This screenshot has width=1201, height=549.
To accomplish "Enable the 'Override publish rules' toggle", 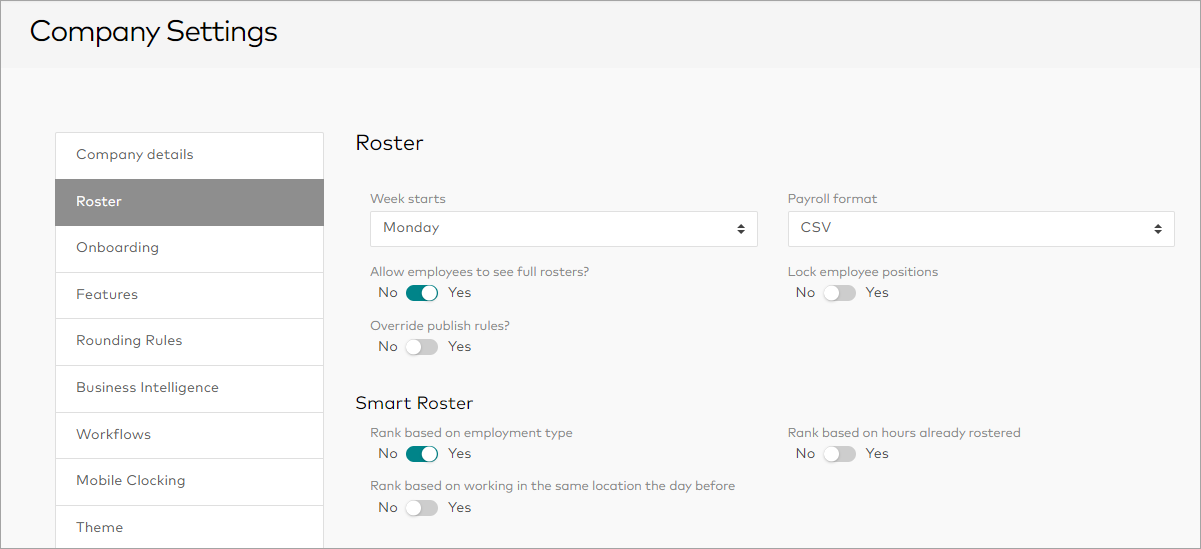I will point(422,347).
